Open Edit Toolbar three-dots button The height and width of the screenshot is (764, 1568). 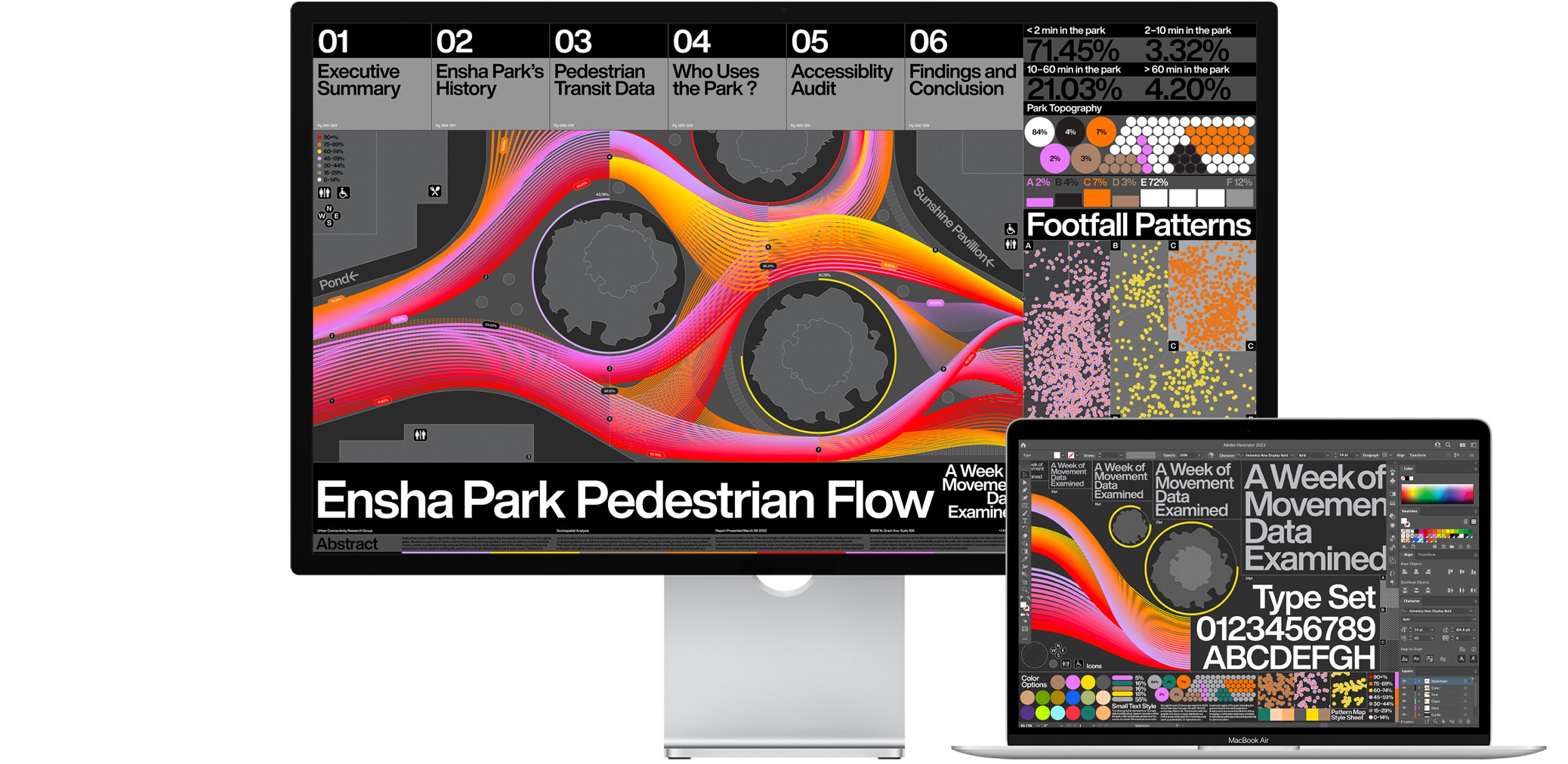(1025, 639)
